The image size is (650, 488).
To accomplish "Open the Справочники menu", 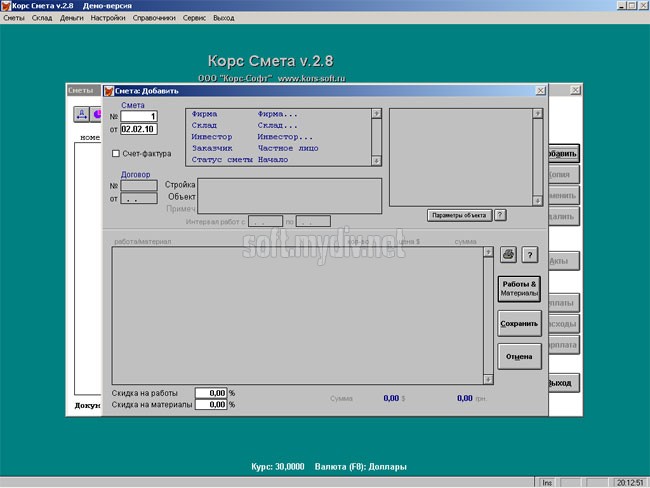I will (154, 18).
